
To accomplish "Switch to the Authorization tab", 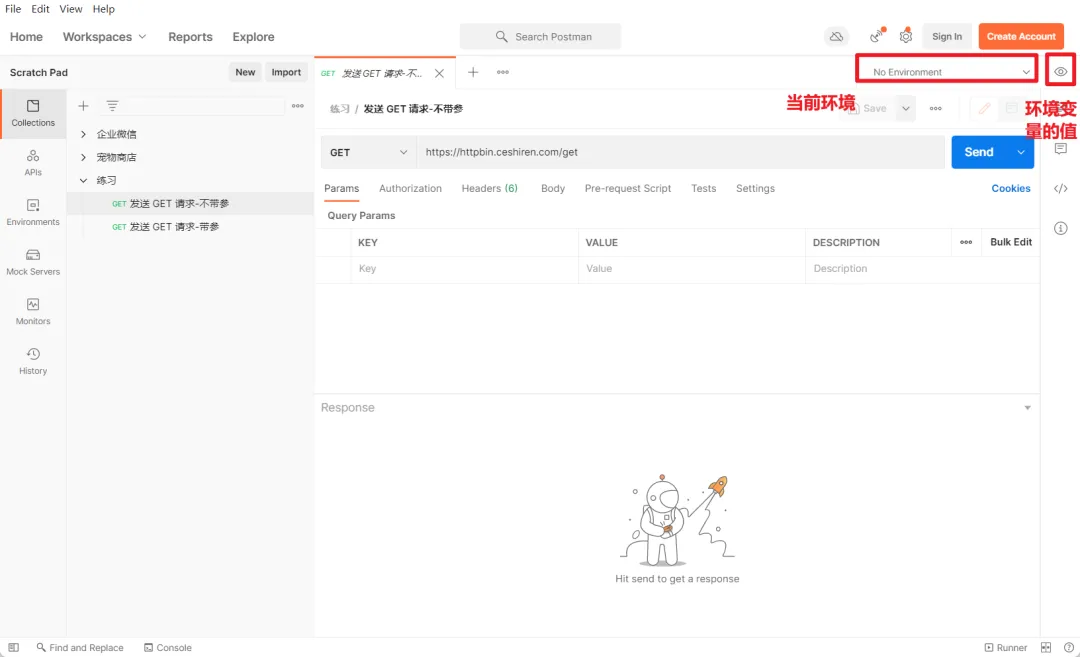I will click(x=411, y=189).
